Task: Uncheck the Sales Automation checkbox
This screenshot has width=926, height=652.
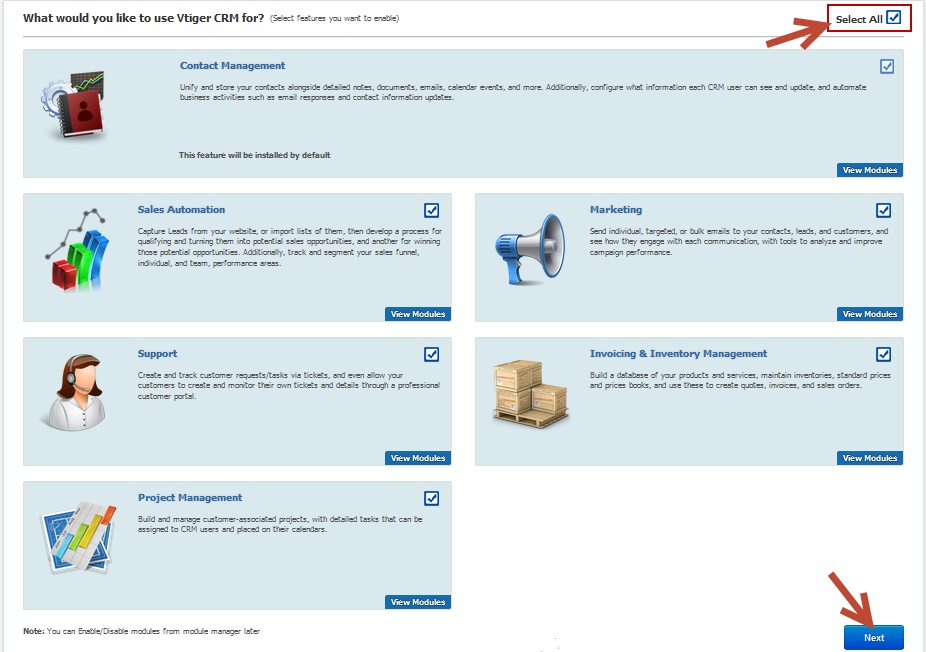Action: tap(431, 210)
